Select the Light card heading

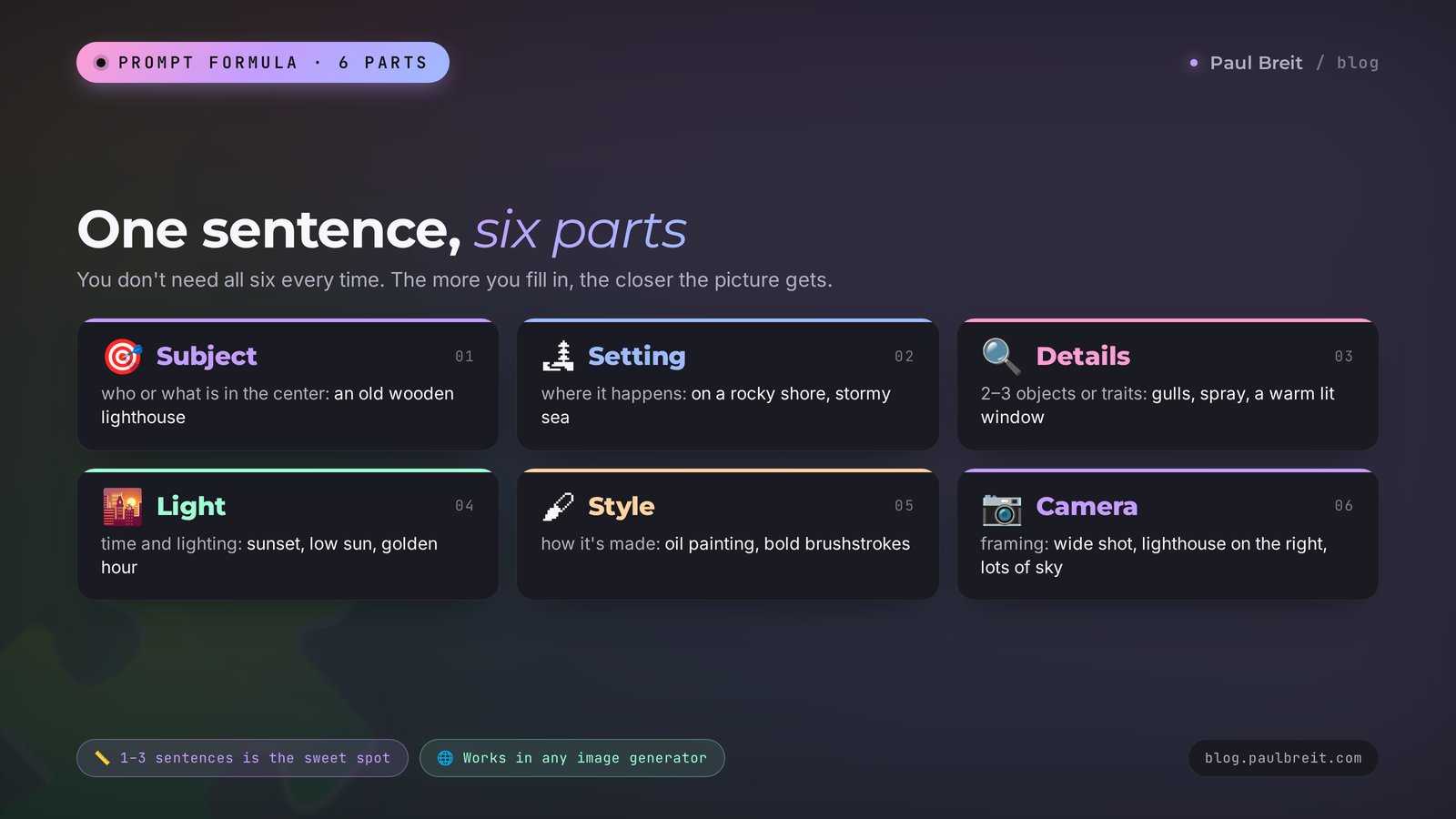[191, 506]
